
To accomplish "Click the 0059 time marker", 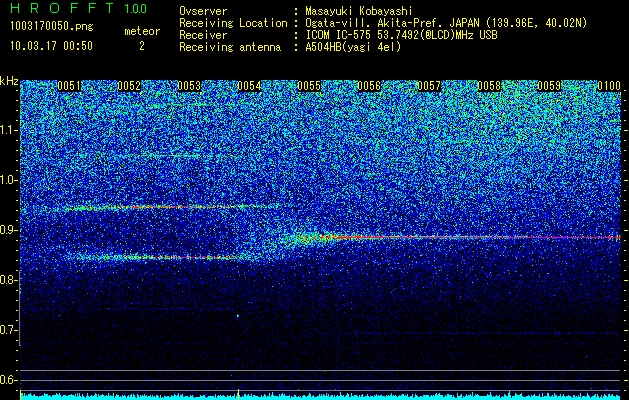I will coord(549,86).
